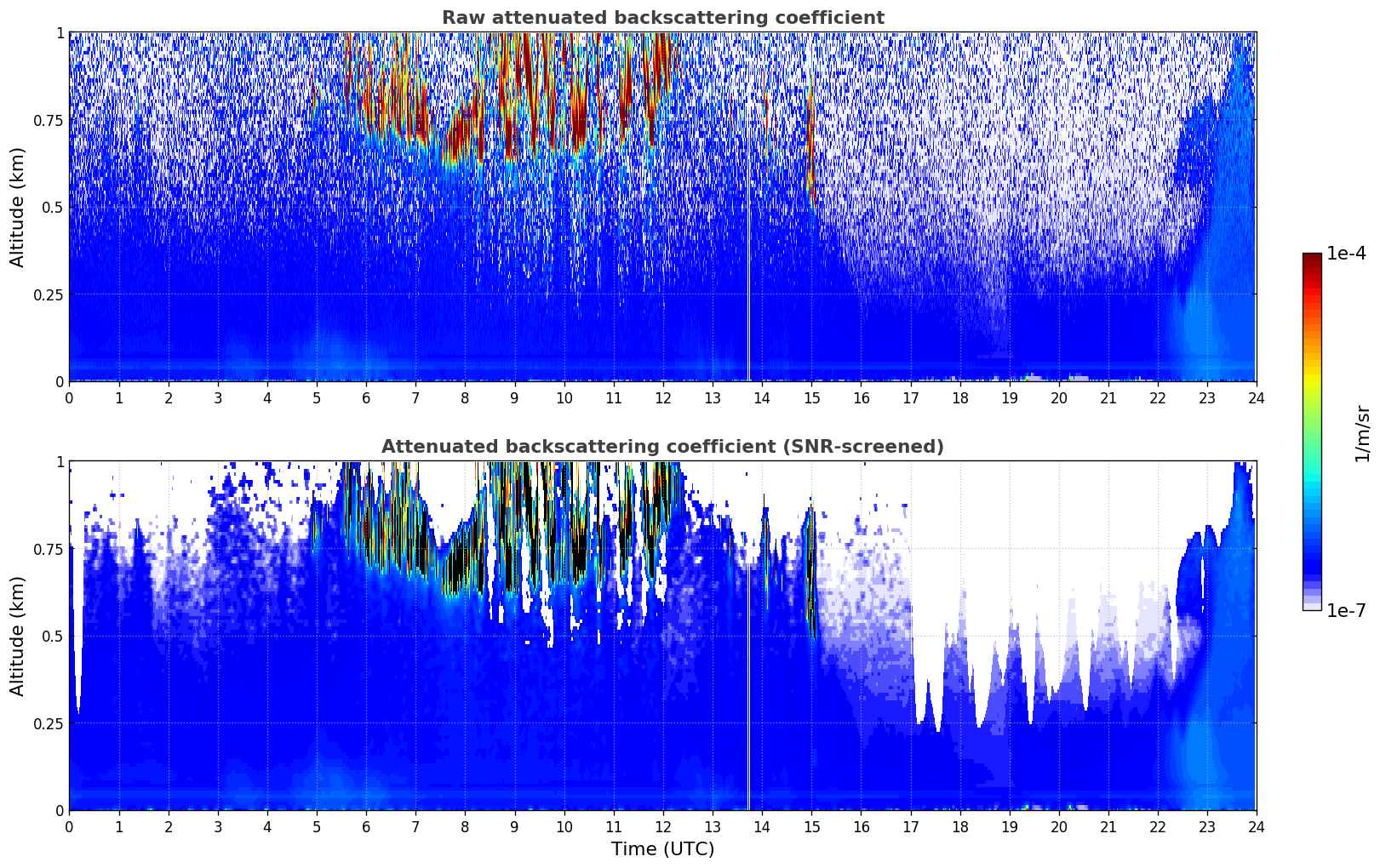Screen dimensions: 1380x868
Task: Click the '1e-7' colorbar minimum label
Action: pyautogui.click(x=1346, y=611)
